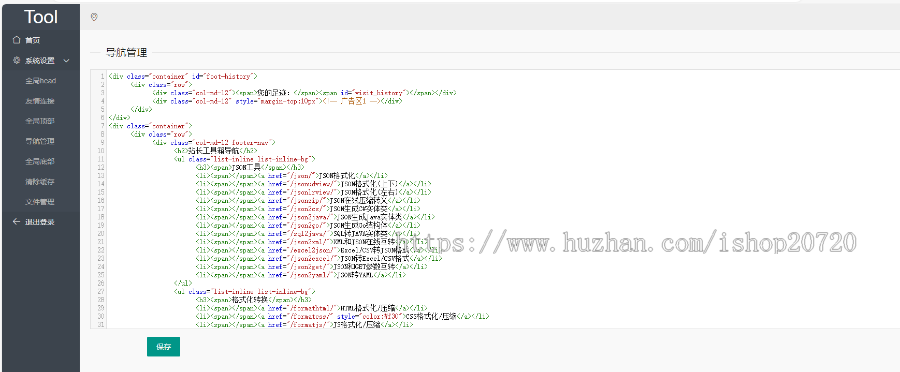Click code line with CSS格式化/压缩 link
Image resolution: width=900 pixels, height=372 pixels.
coord(342,316)
